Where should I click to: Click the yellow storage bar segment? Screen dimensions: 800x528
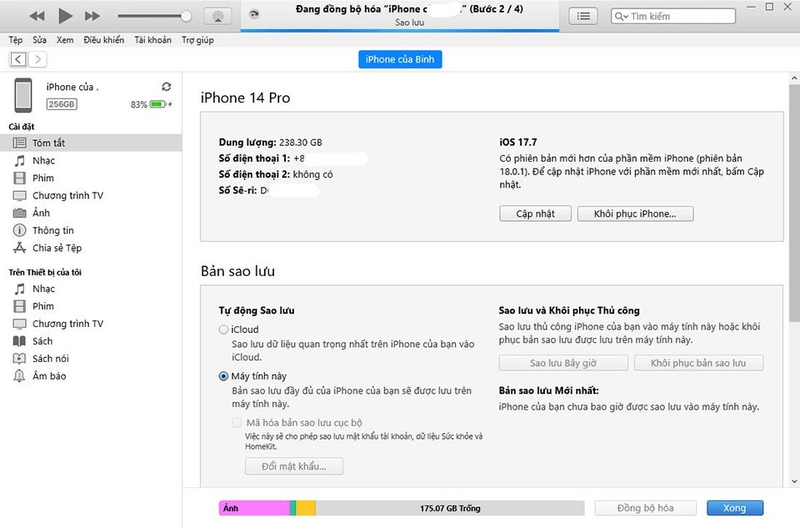[306, 508]
